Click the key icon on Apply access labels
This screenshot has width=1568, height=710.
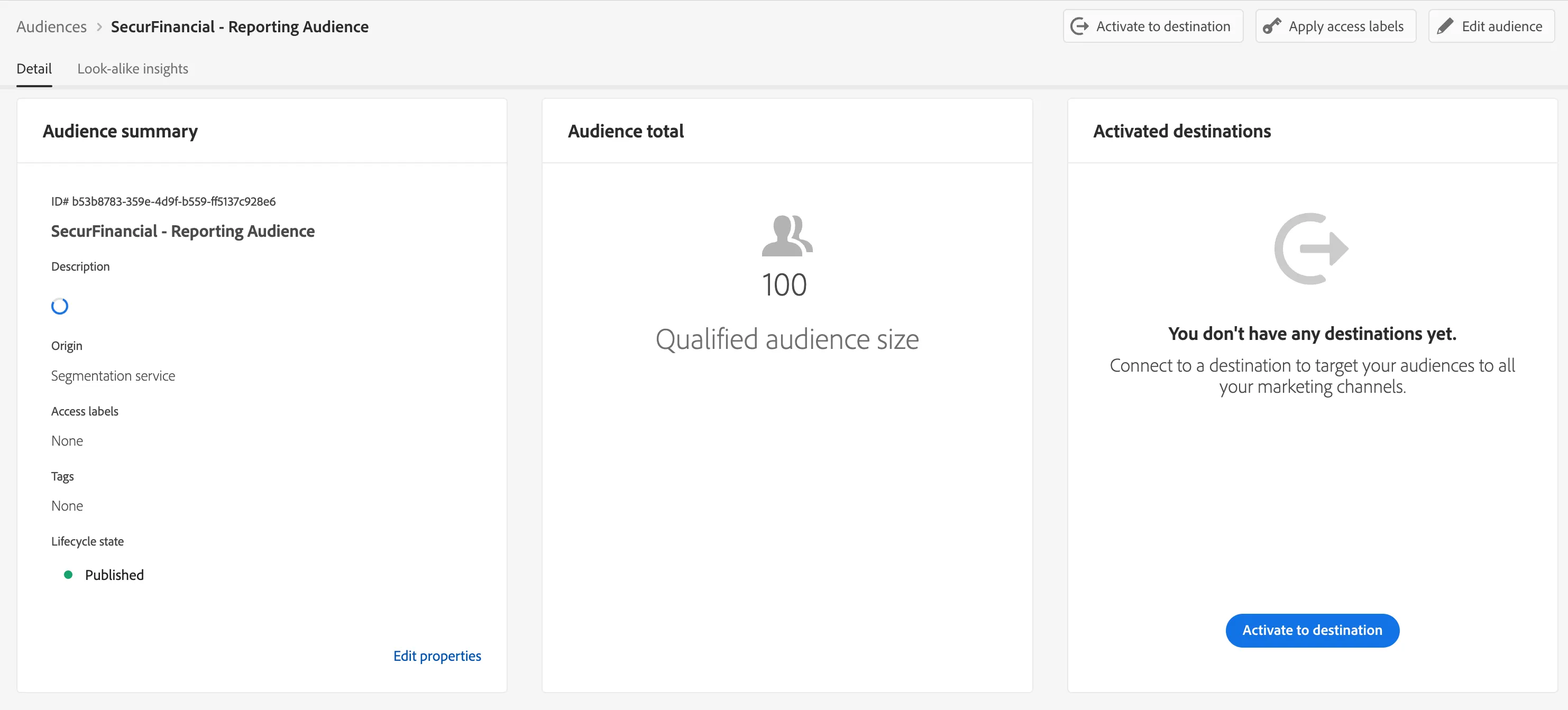pos(1271,26)
